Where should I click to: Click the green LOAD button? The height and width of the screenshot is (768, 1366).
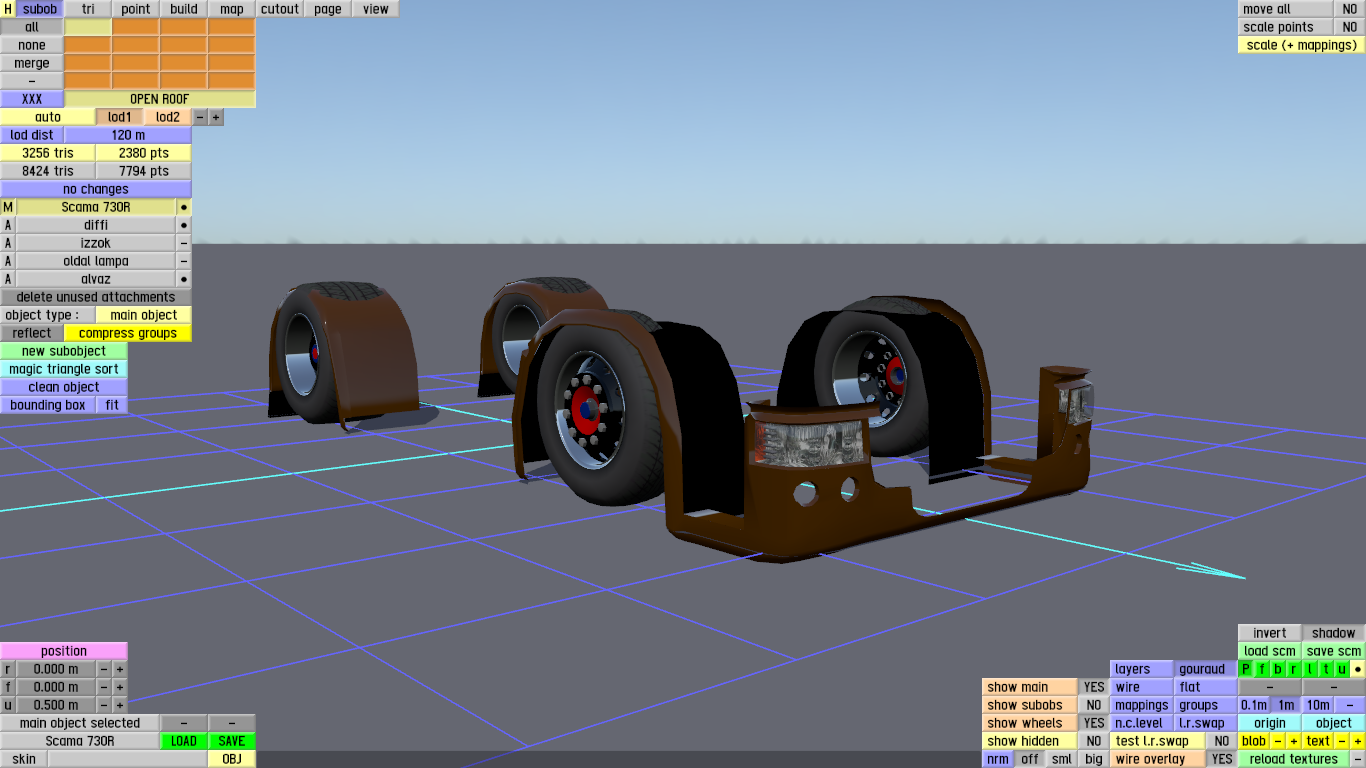(x=184, y=741)
